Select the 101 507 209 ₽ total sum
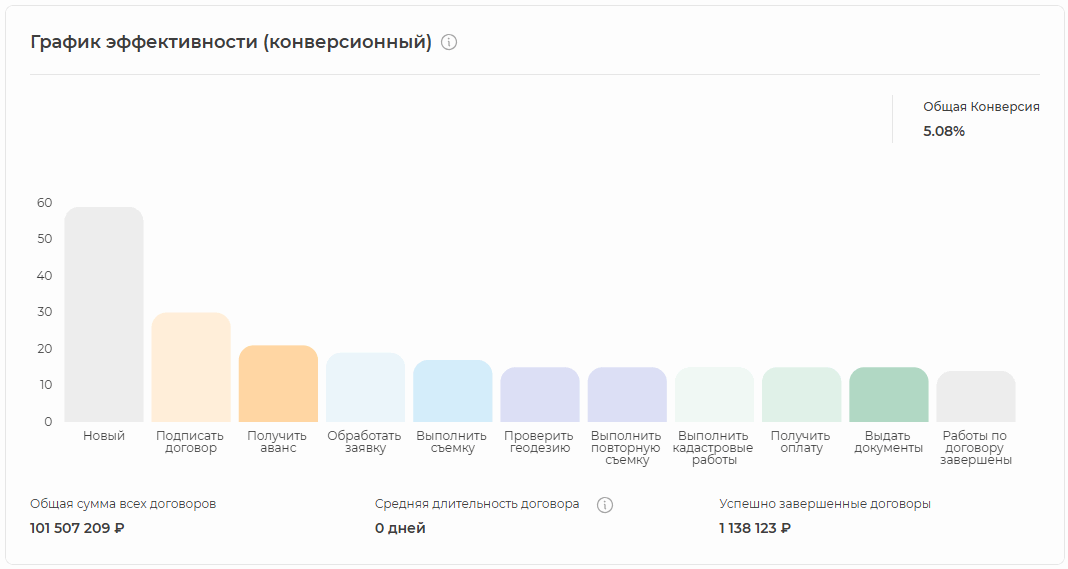 (77, 528)
